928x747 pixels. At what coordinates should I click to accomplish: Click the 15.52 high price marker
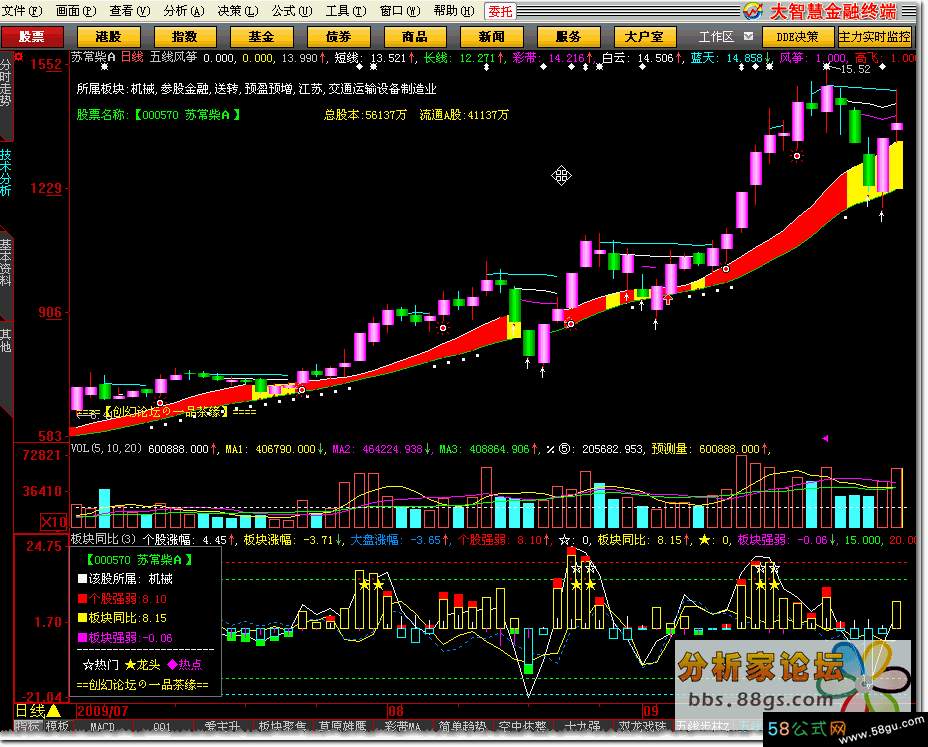coord(855,69)
